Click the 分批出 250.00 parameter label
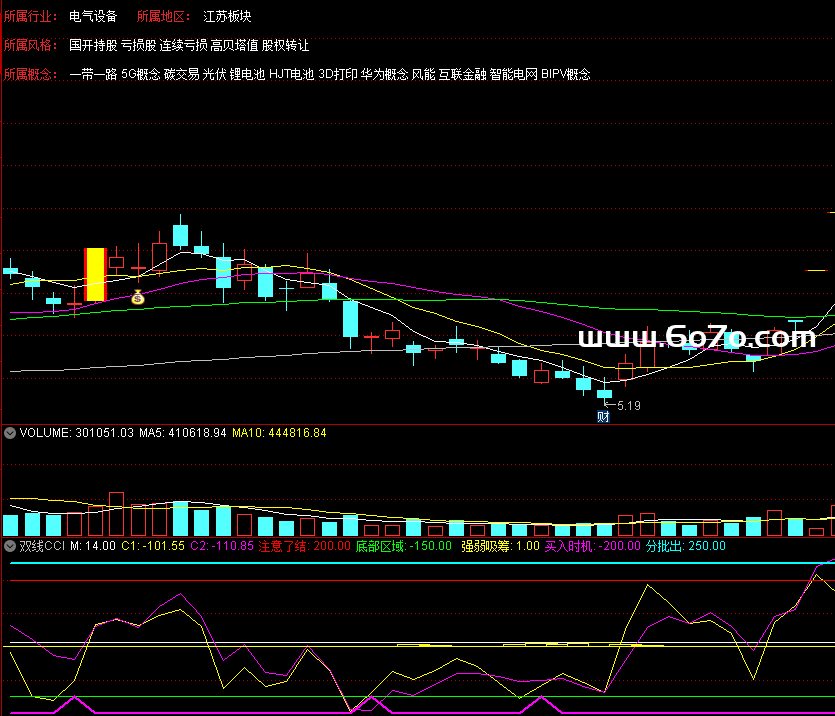 (x=685, y=546)
